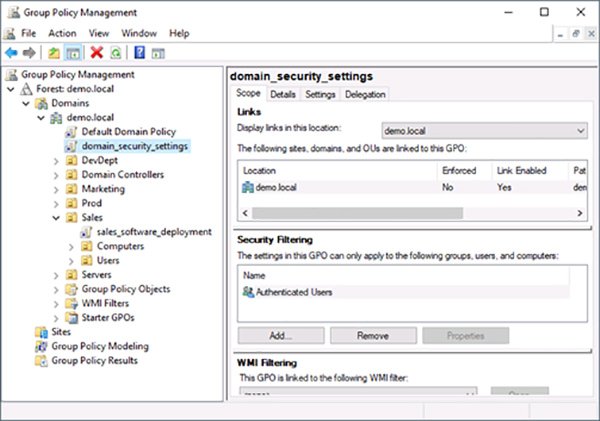Click the Forward arrow toolbar icon

point(28,52)
